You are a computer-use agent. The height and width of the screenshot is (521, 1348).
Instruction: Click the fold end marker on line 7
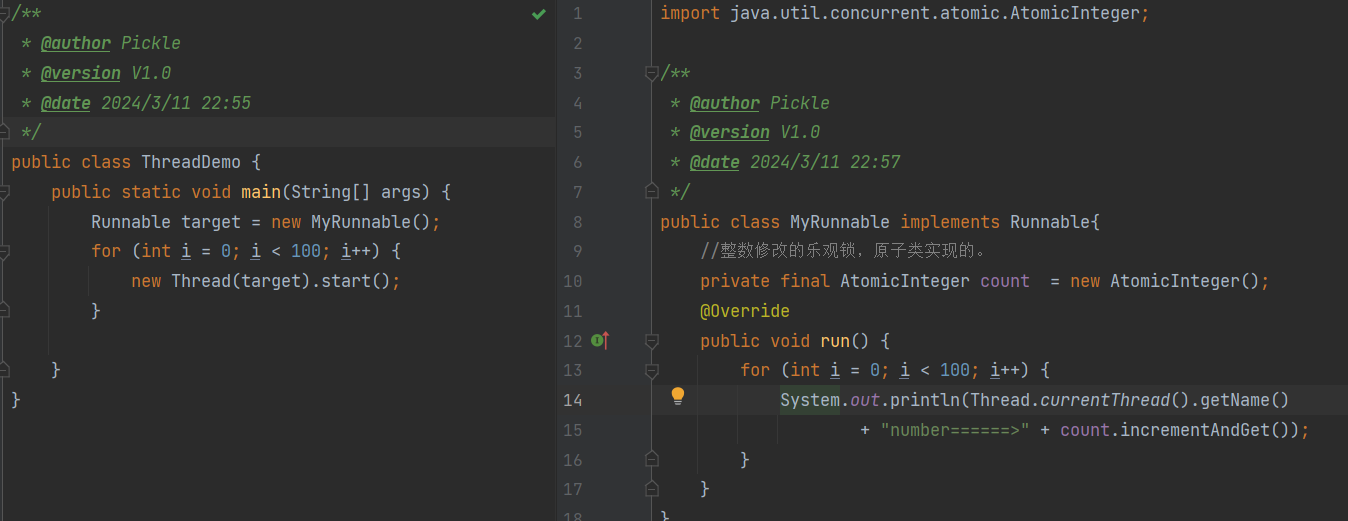[652, 192]
